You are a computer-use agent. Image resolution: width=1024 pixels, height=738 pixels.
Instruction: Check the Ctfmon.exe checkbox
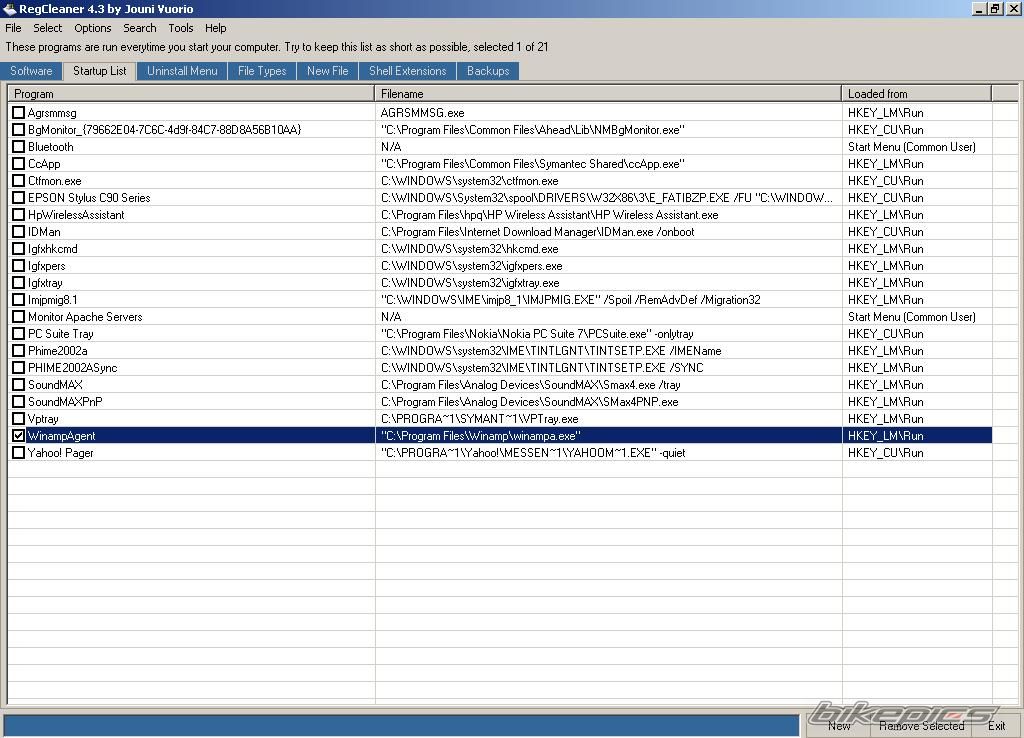[x=18, y=181]
